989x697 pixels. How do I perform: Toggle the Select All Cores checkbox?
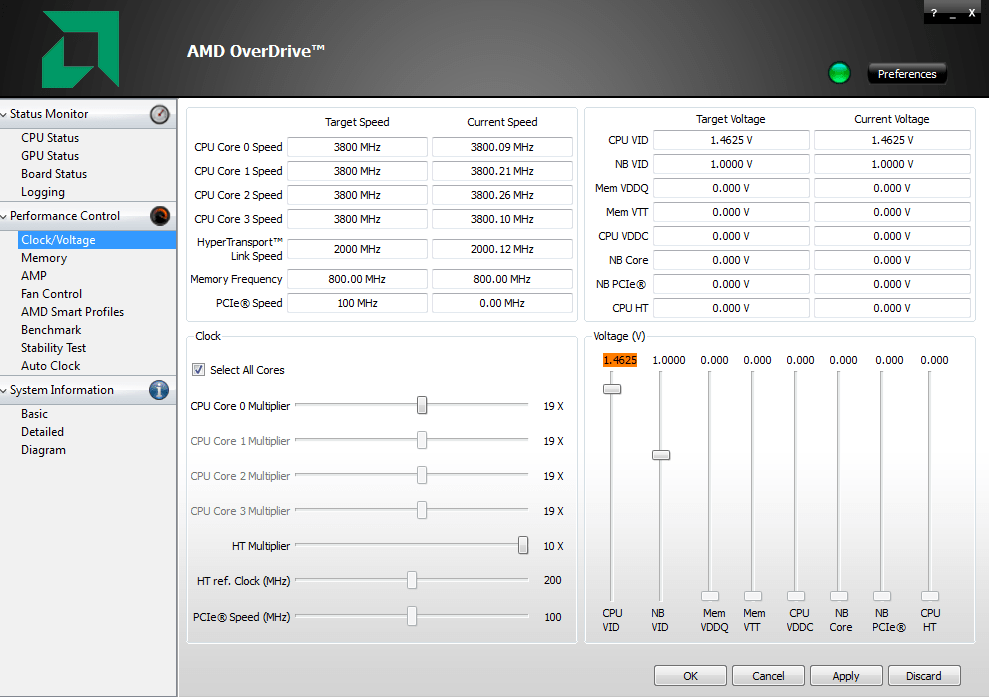[x=199, y=370]
